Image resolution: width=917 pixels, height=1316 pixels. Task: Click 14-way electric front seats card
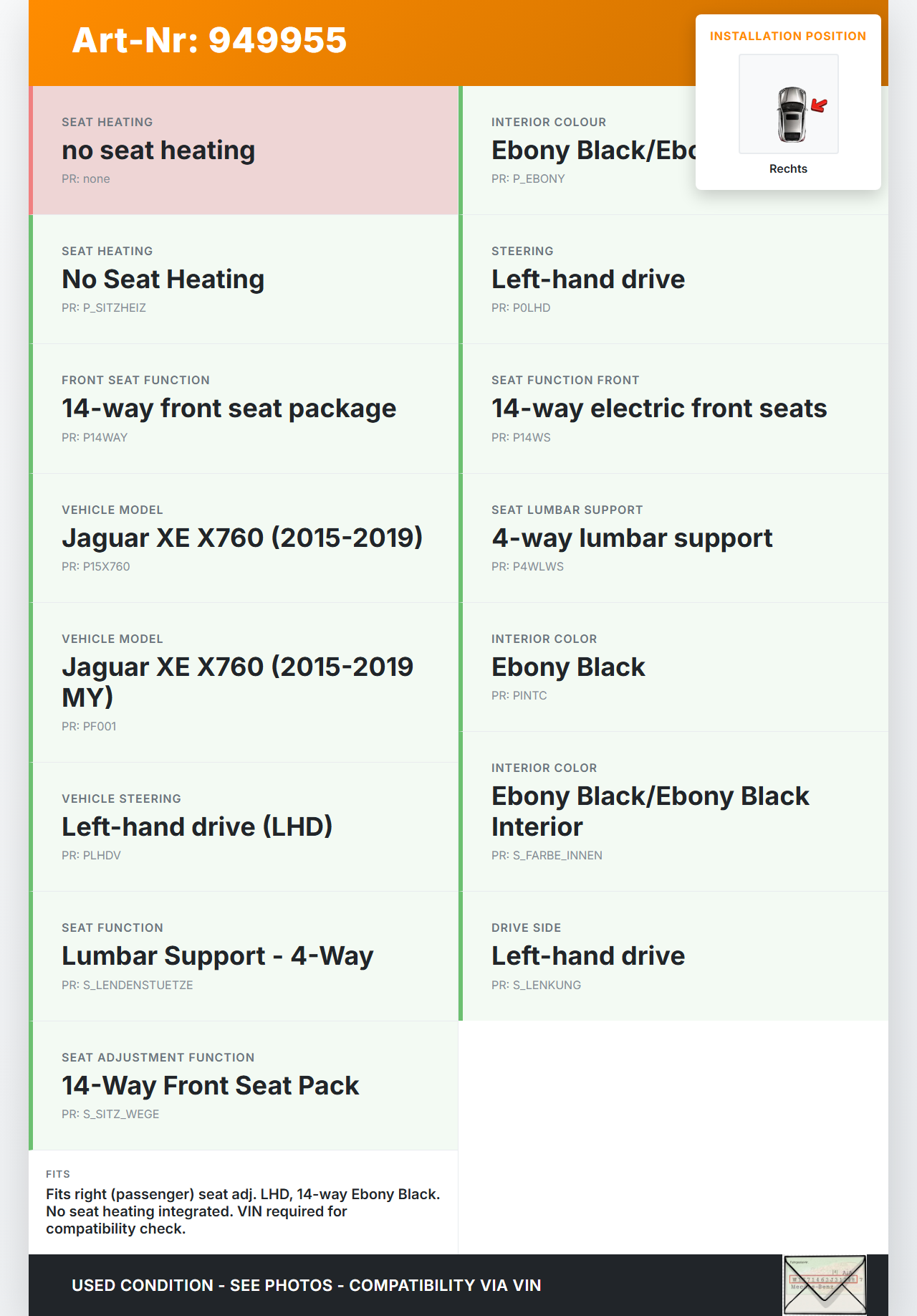(673, 409)
